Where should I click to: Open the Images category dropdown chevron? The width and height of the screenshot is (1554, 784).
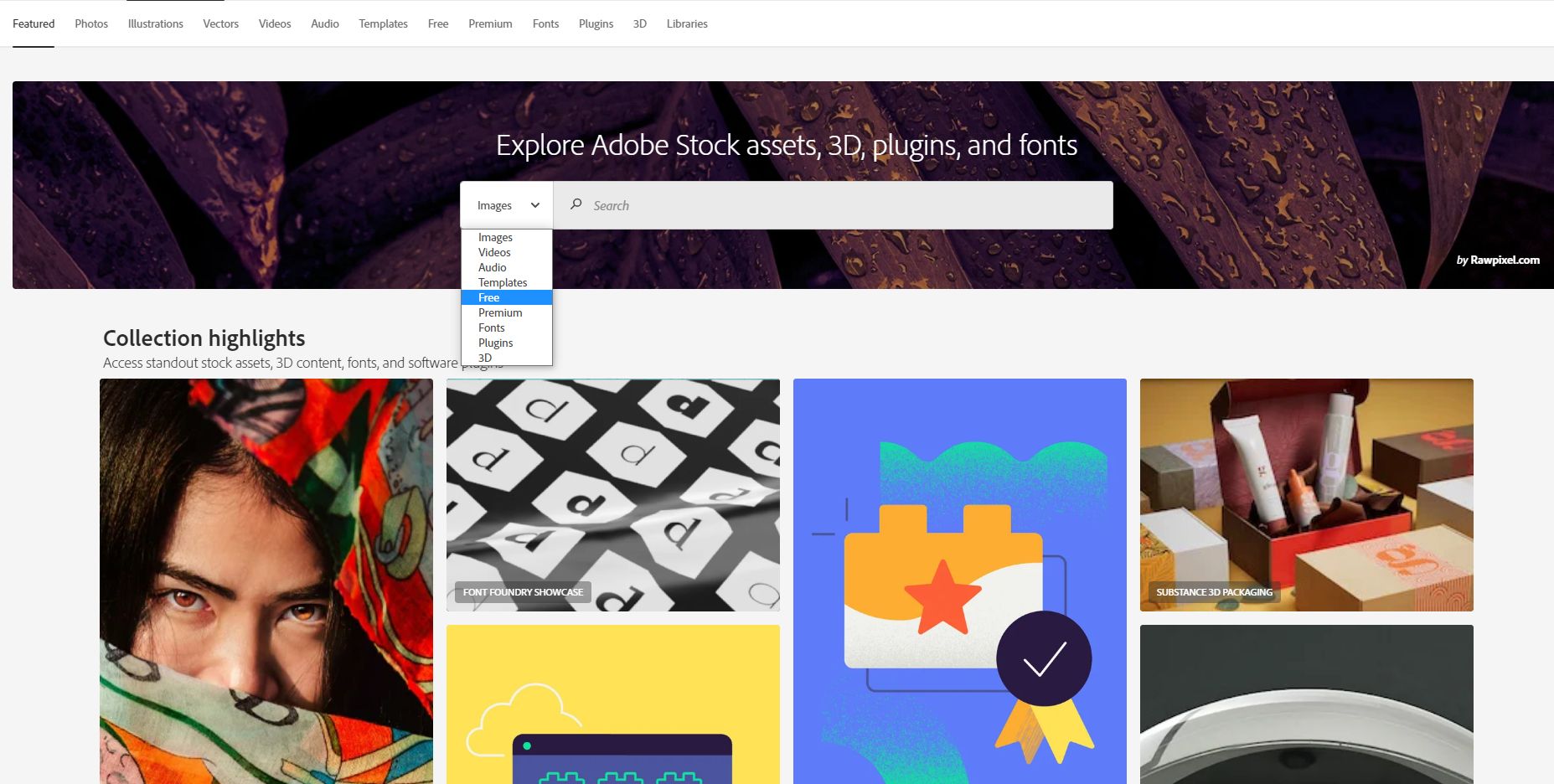(535, 205)
